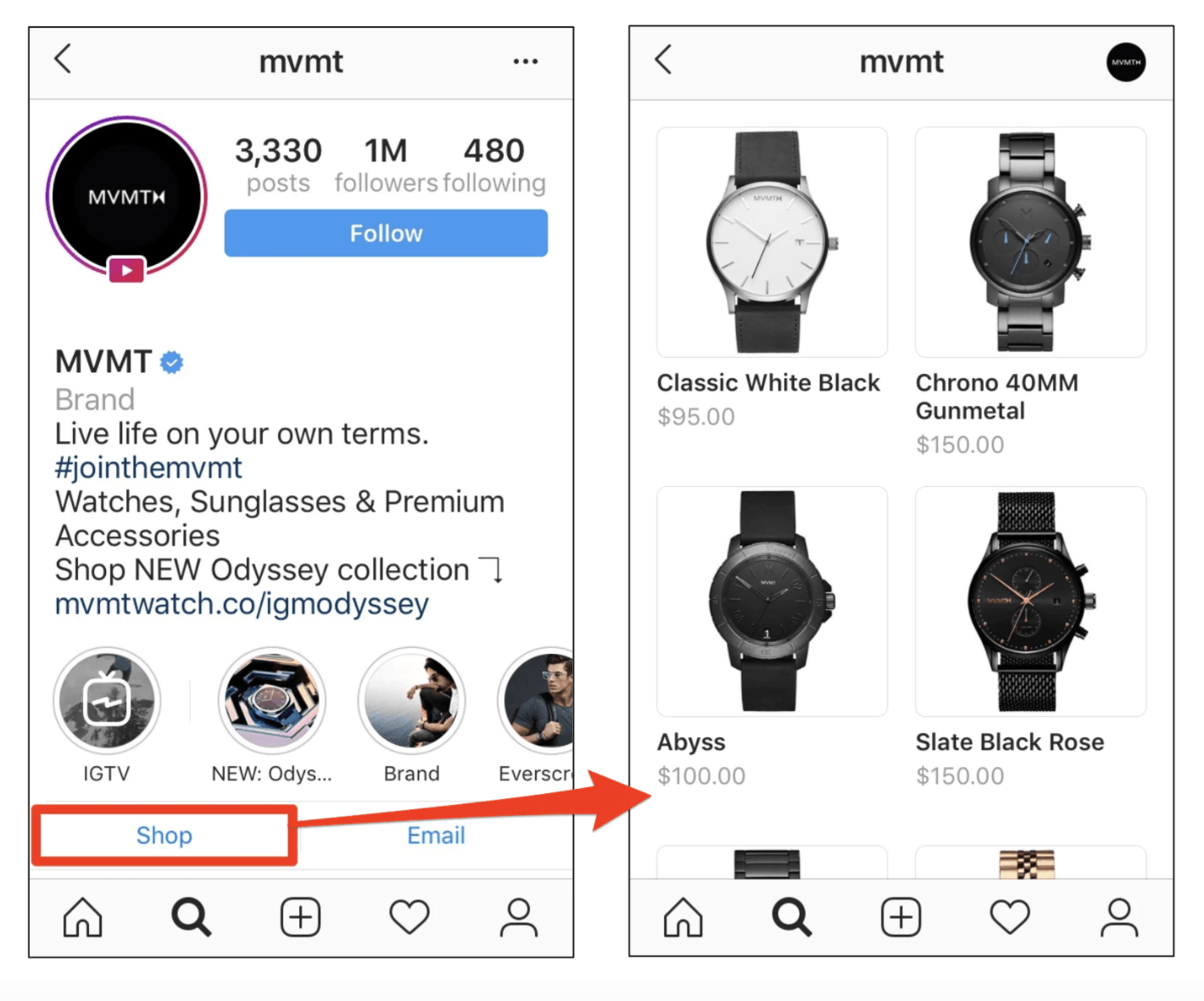Tap the back arrow on shop screen
1204x1001 pixels.
663,60
